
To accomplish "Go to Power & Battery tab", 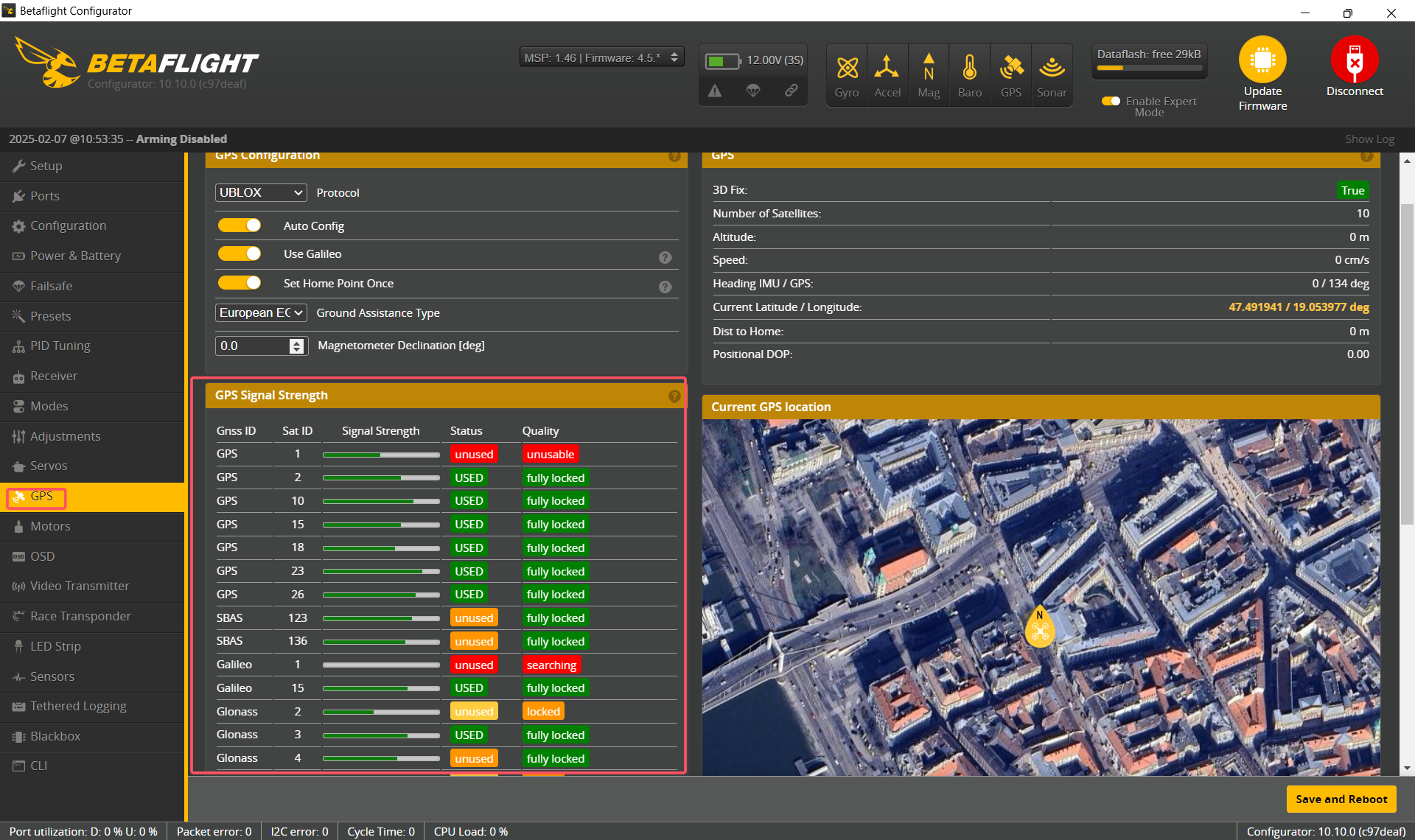I will (92, 256).
